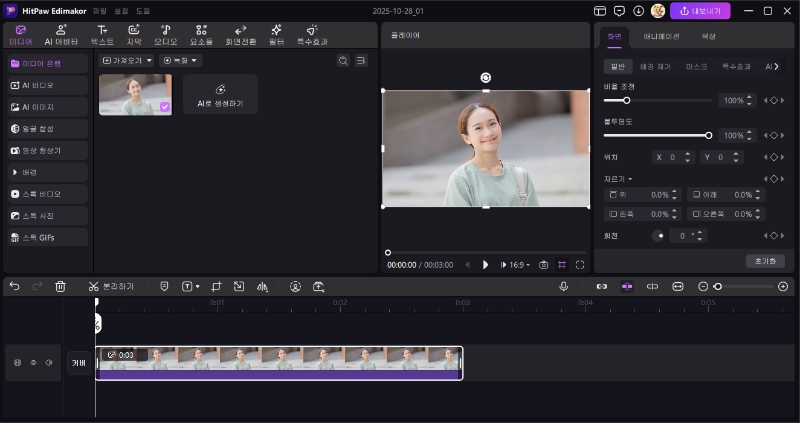Select the crop tool in timeline toolbar

pos(216,286)
